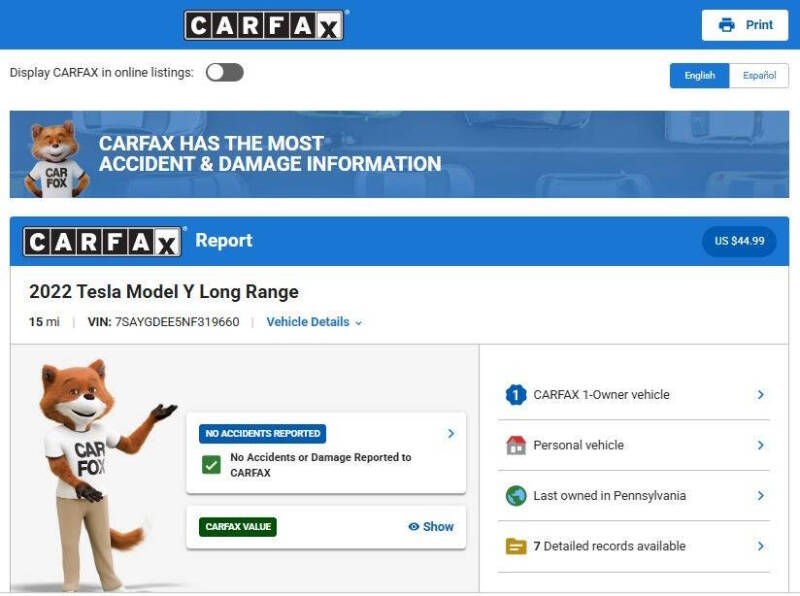Expand CARFAX 1-Owner vehicle row chevron

[x=761, y=395]
